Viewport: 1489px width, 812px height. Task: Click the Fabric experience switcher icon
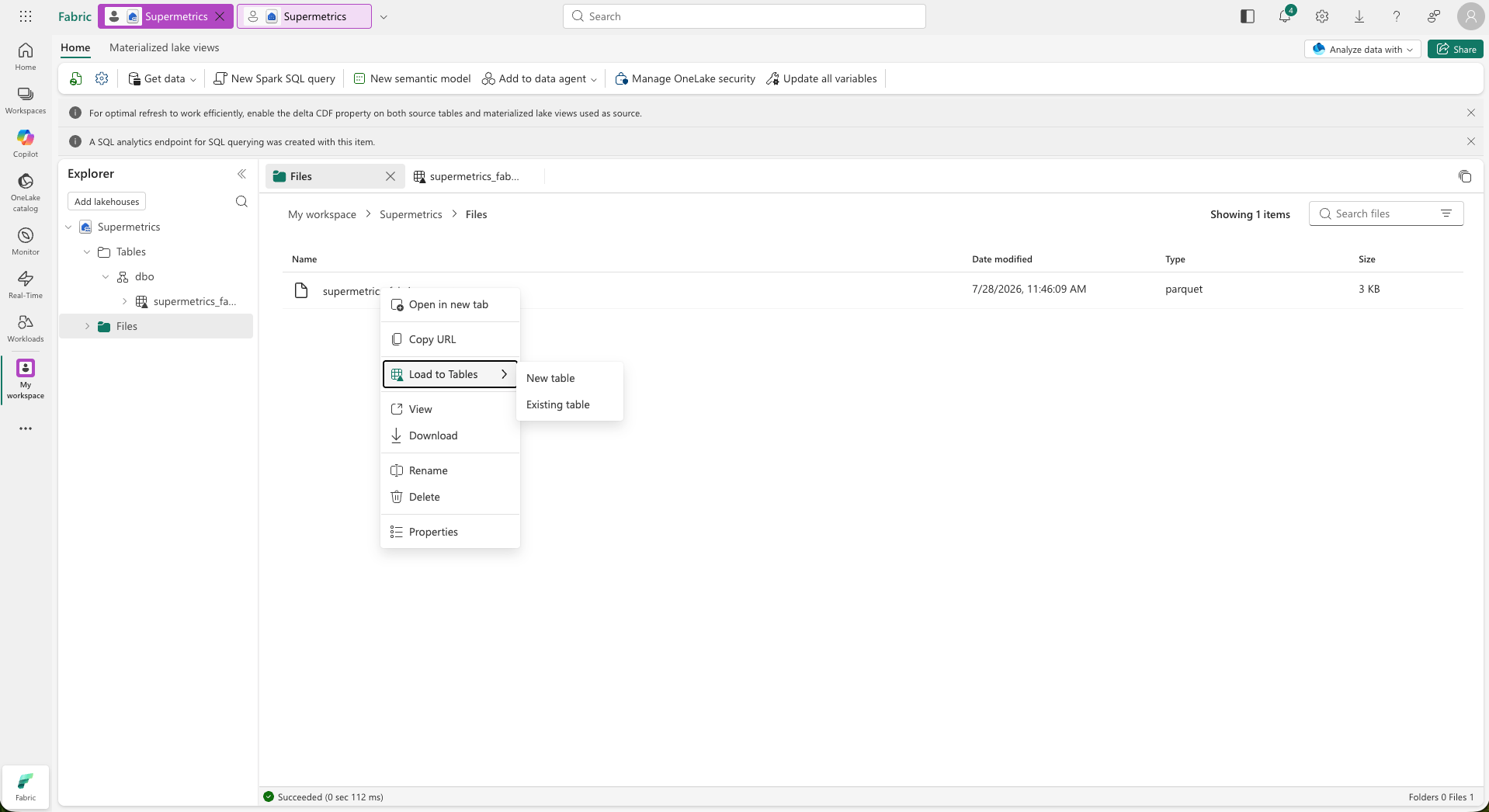tap(26, 786)
